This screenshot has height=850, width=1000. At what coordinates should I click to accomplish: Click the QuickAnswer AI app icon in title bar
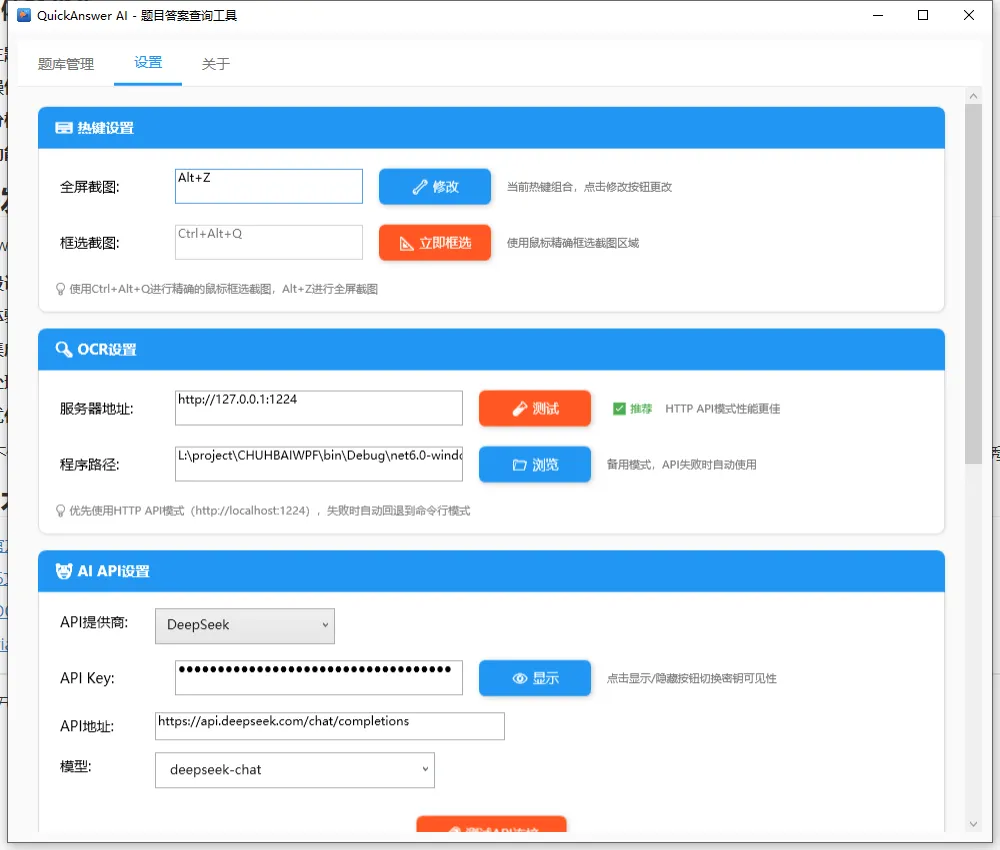click(24, 16)
